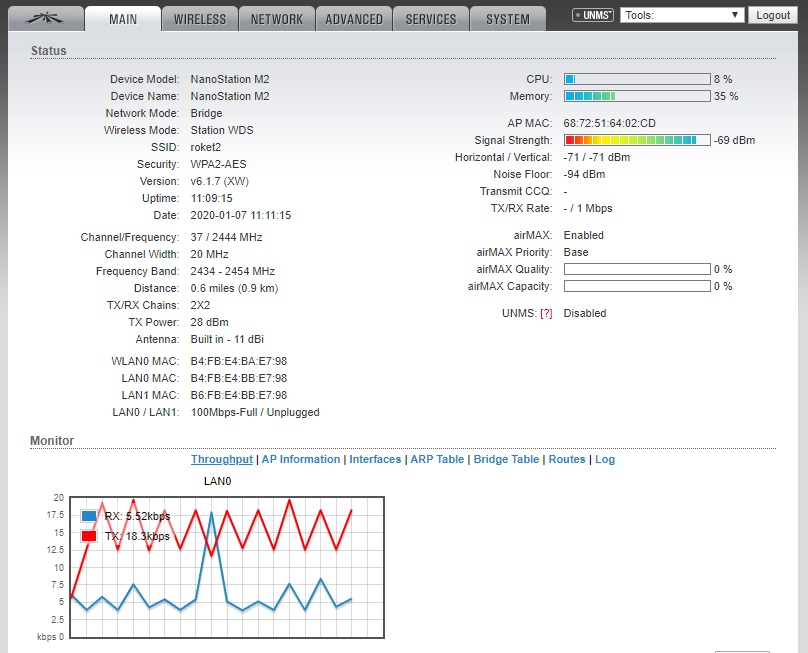The width and height of the screenshot is (808, 653).
Task: Open the Tools dropdown menu
Action: pos(682,15)
